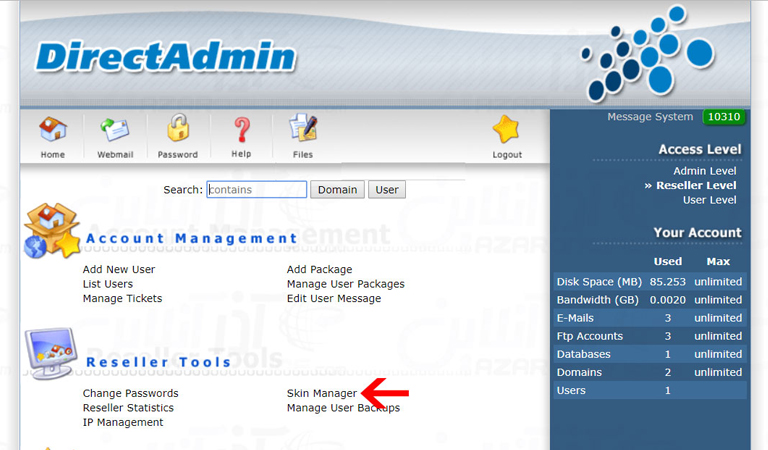Viewport: 768px width, 450px height.
Task: Focus the Search text field
Action: point(257,189)
